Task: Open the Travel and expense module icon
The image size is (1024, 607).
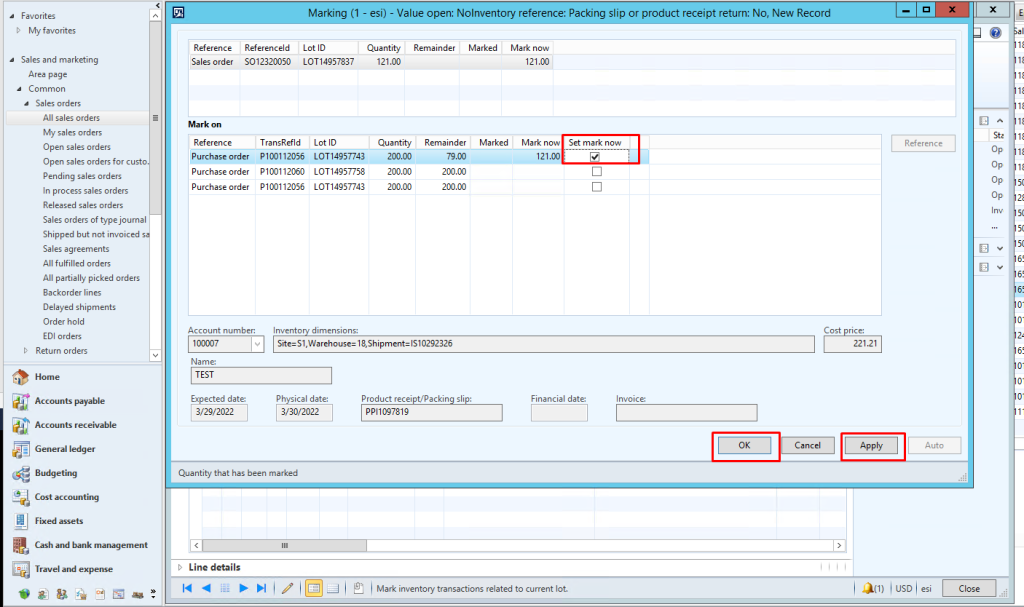Action: [20, 567]
